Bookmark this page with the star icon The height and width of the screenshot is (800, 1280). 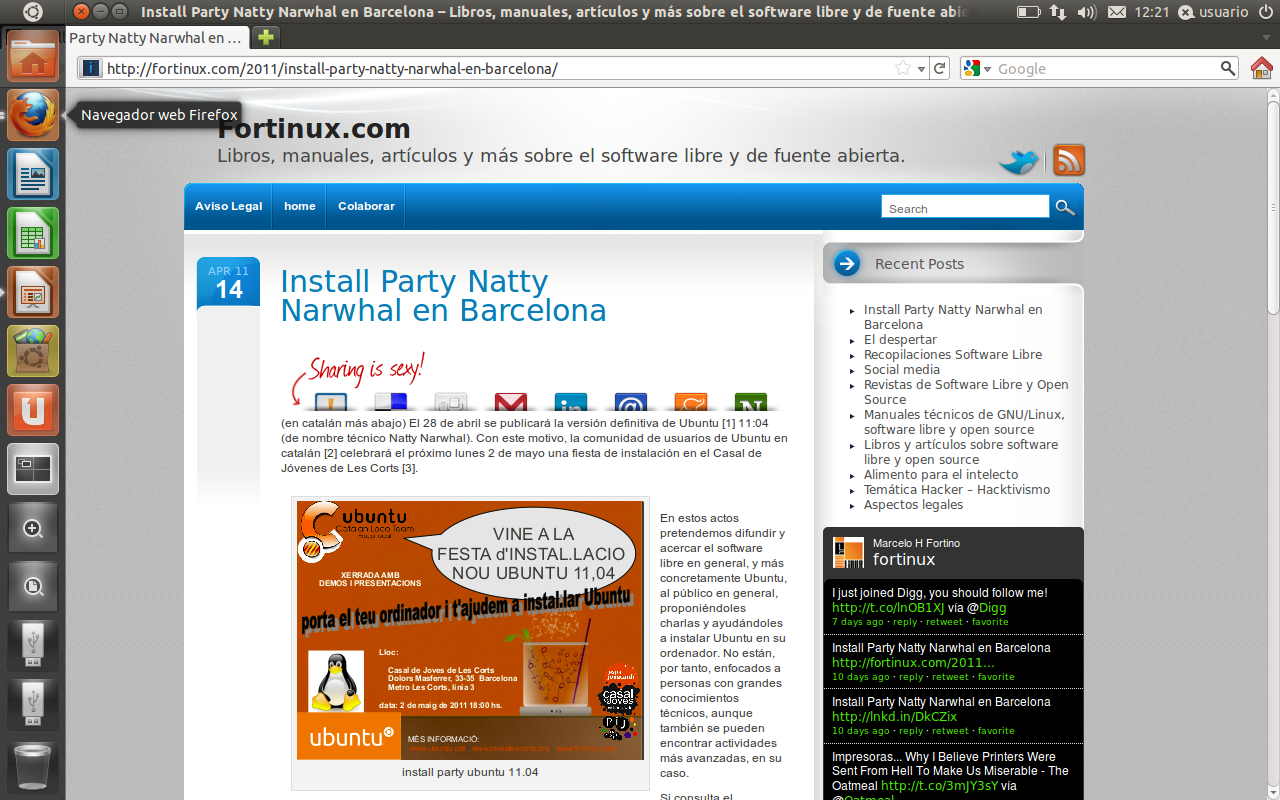[x=903, y=69]
